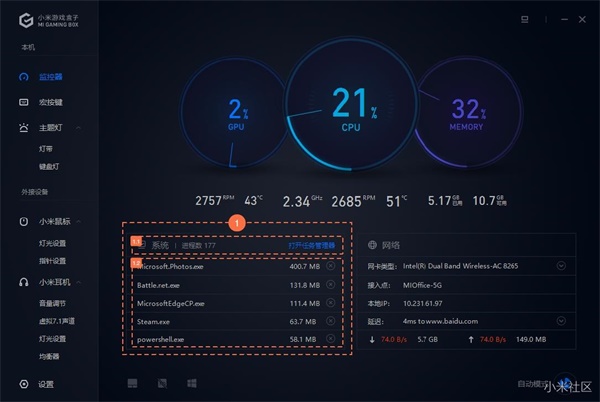This screenshot has width=600, height=402.
Task: Toggle the Windows key lock icon
Action: coord(192,383)
